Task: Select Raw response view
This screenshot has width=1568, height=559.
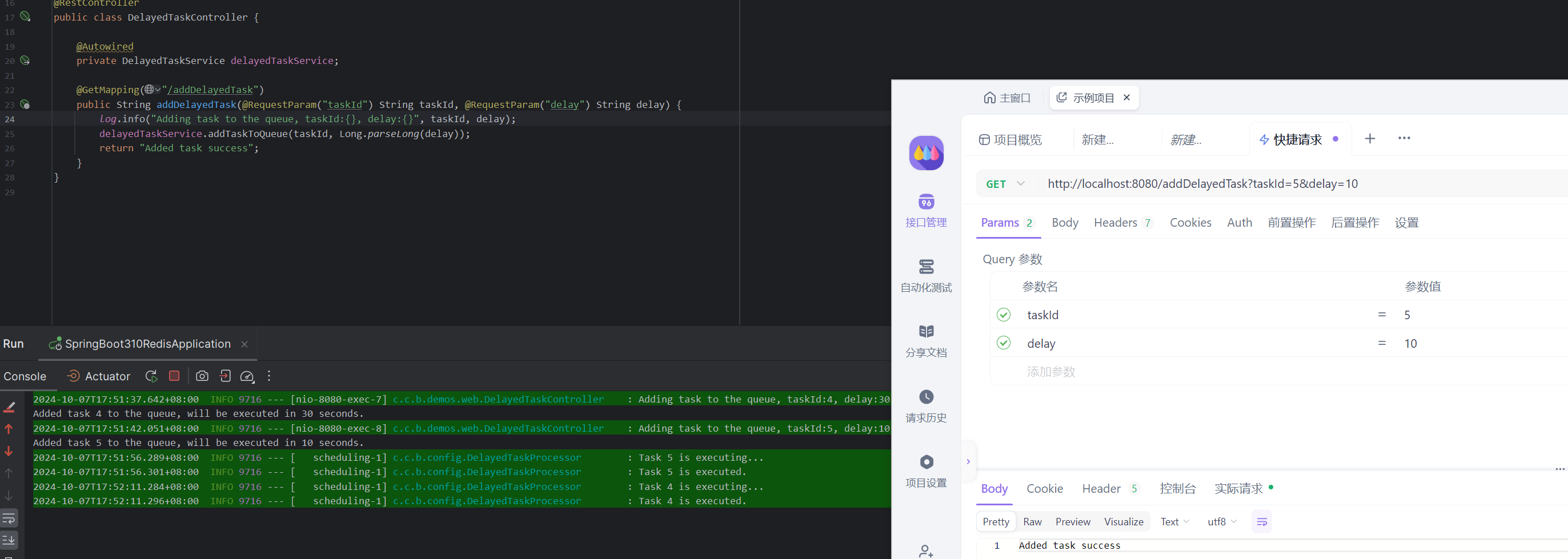Action: 1032,522
